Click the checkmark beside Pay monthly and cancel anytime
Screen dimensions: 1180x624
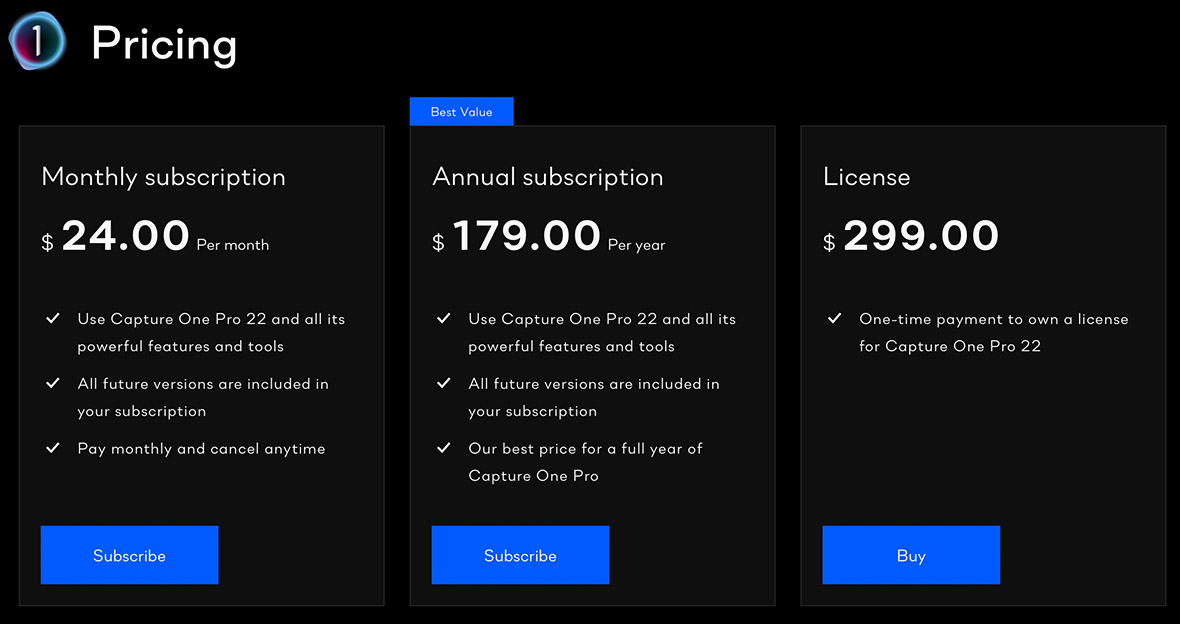(53, 448)
